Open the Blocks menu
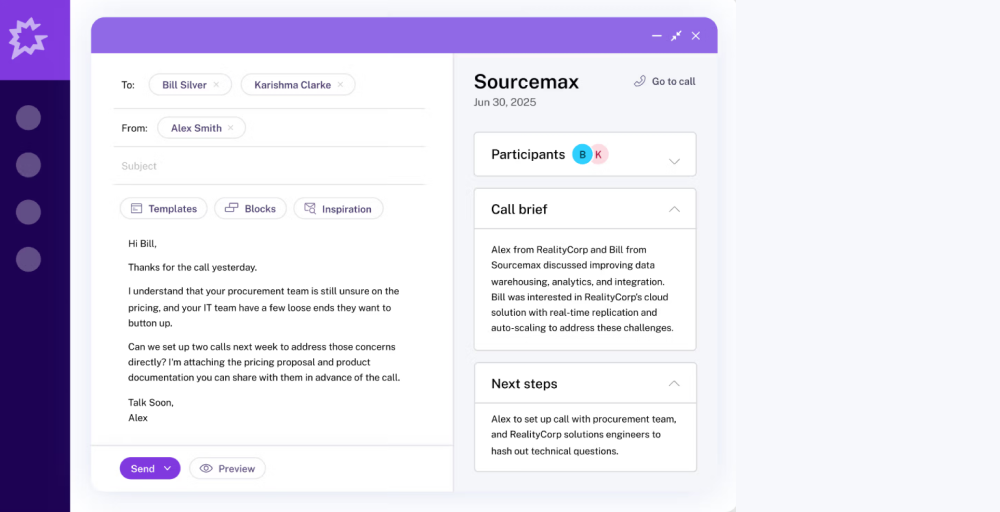1000x512 pixels. 251,208
